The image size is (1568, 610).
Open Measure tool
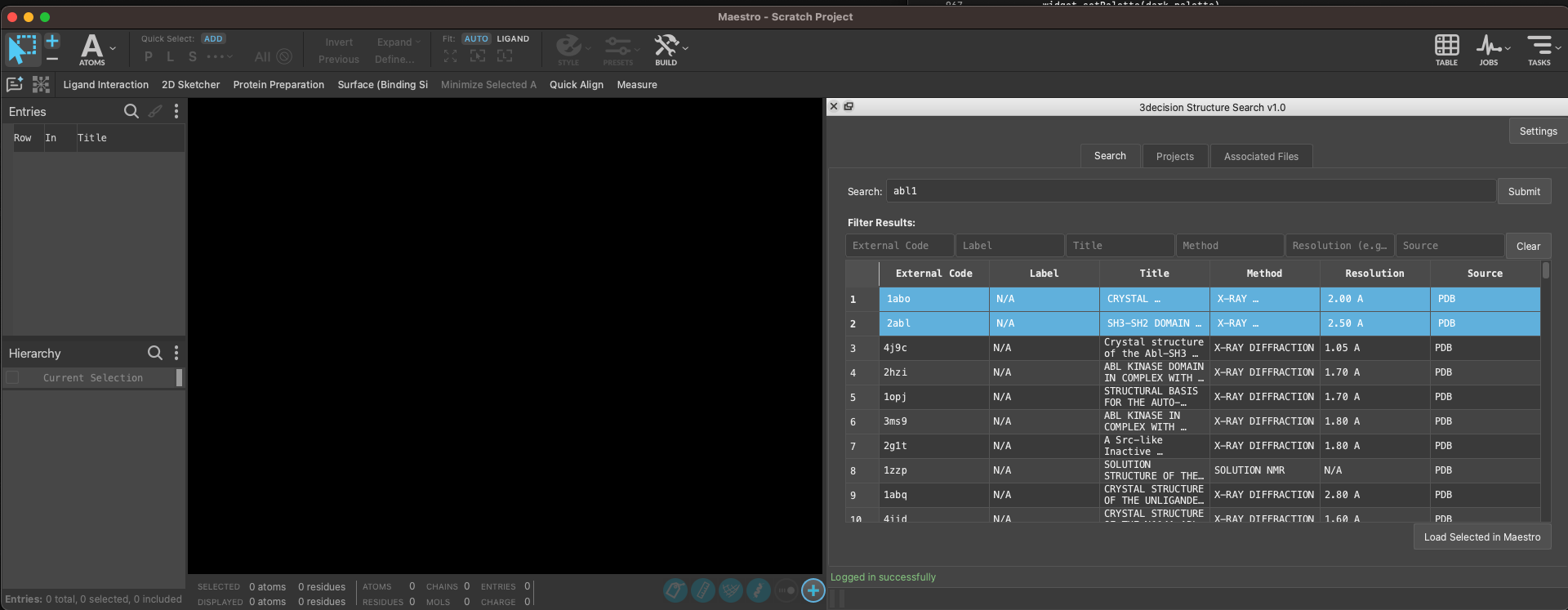coord(637,85)
